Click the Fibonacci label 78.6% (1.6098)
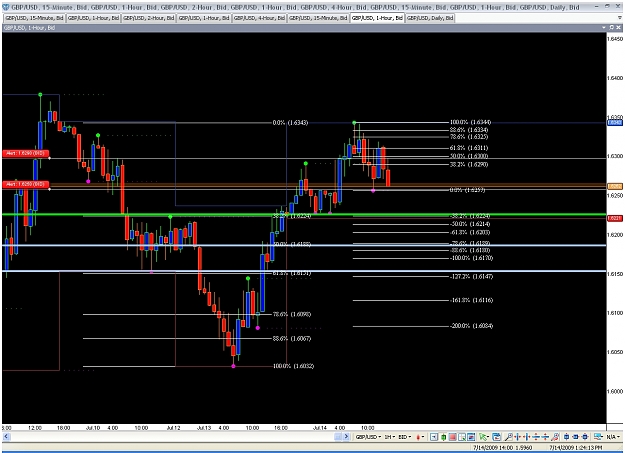Image resolution: width=625 pixels, height=453 pixels. tap(292, 314)
